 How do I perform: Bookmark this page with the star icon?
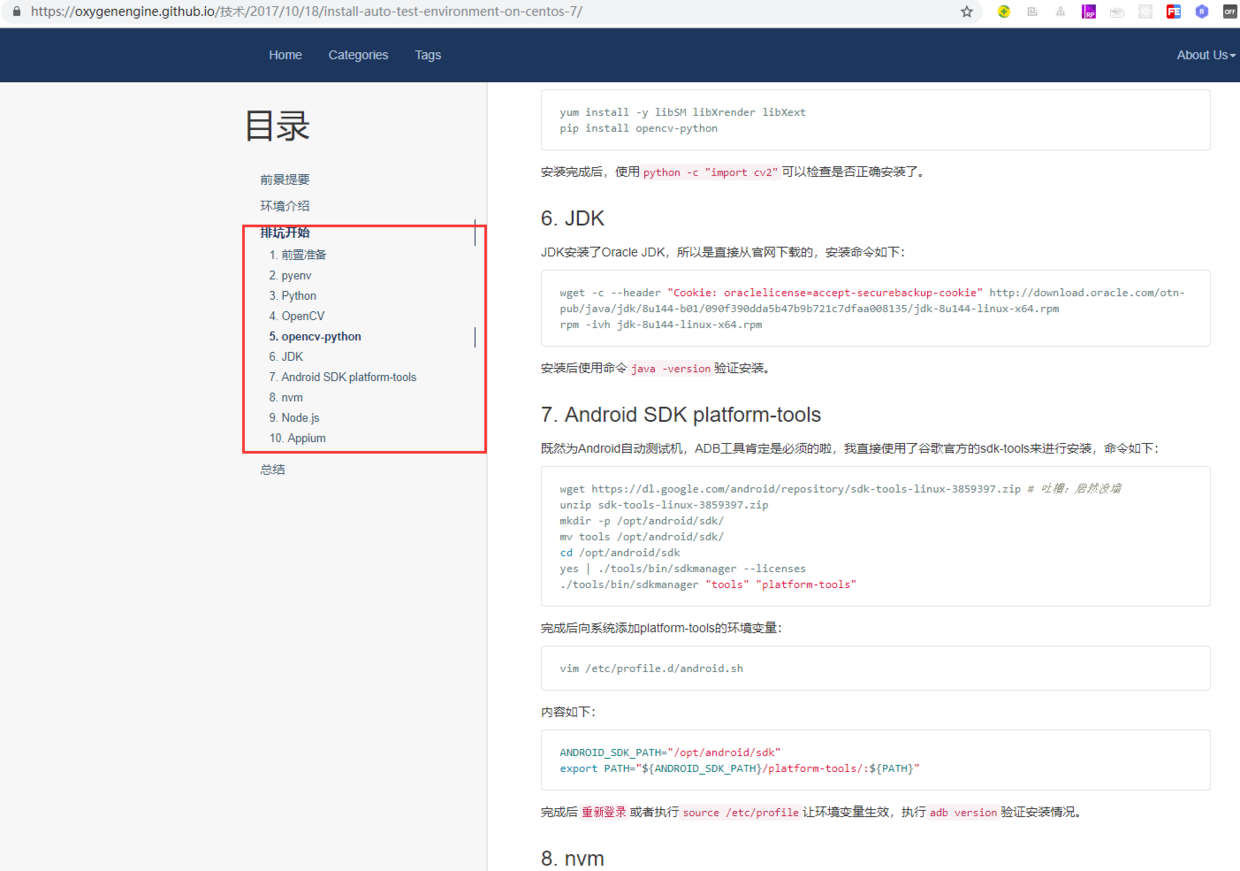click(x=967, y=12)
